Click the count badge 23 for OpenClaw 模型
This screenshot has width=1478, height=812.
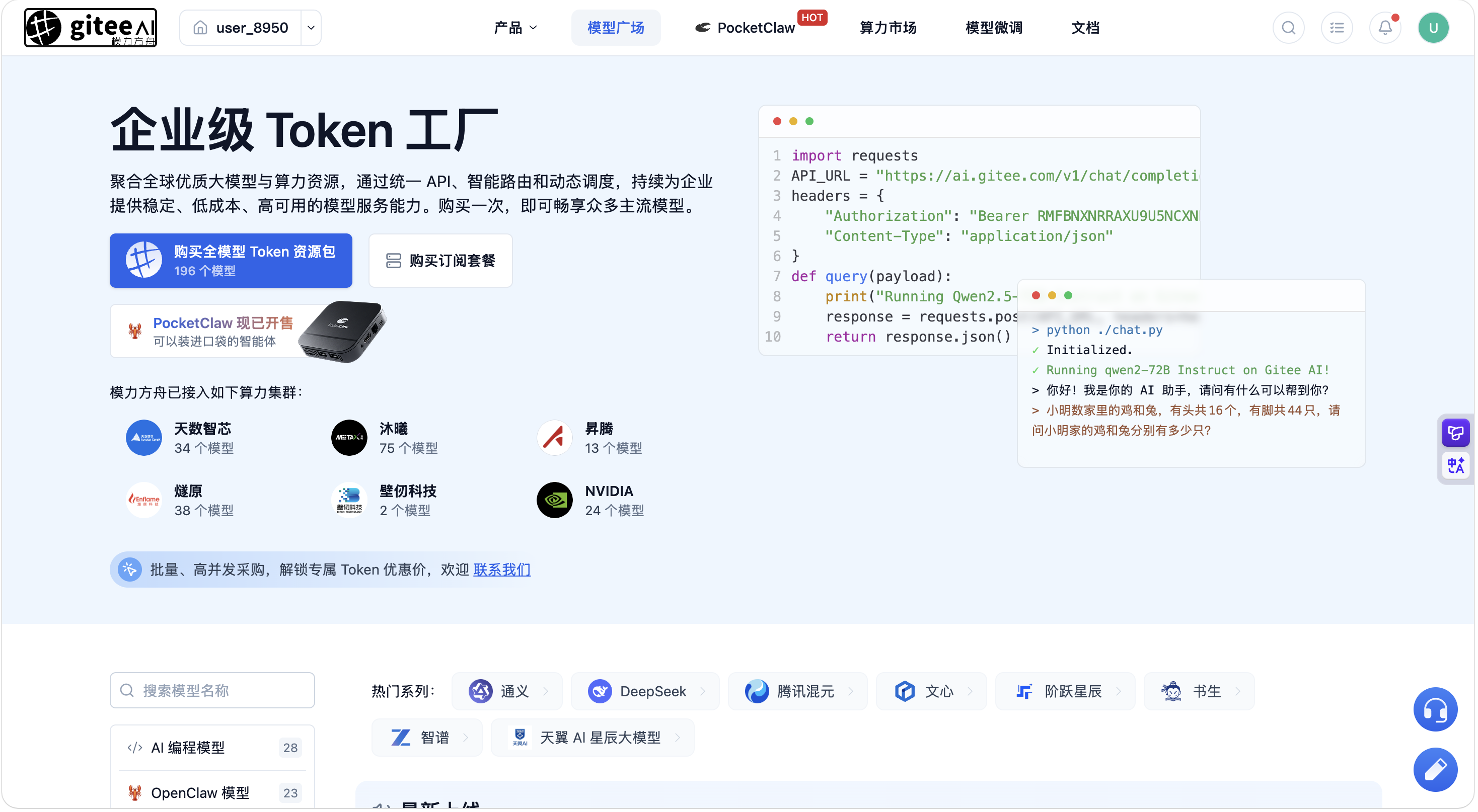pyautogui.click(x=290, y=792)
